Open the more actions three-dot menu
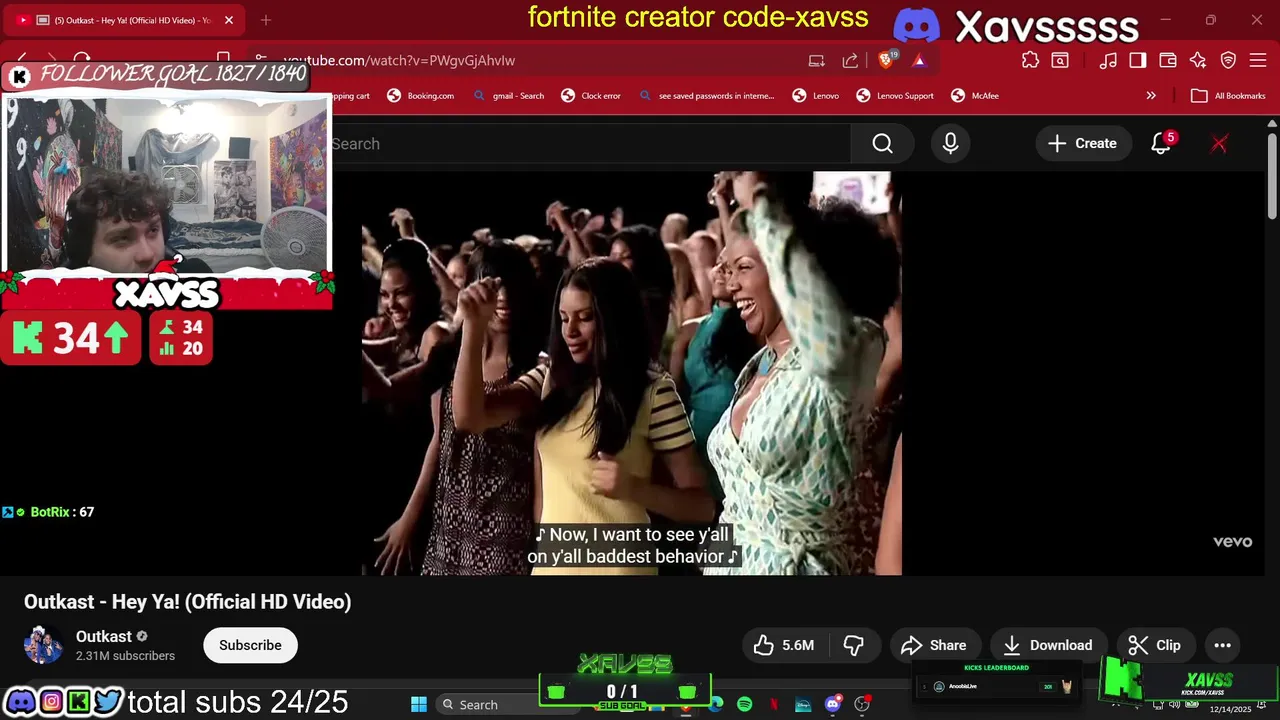Image resolution: width=1280 pixels, height=720 pixels. (1222, 645)
